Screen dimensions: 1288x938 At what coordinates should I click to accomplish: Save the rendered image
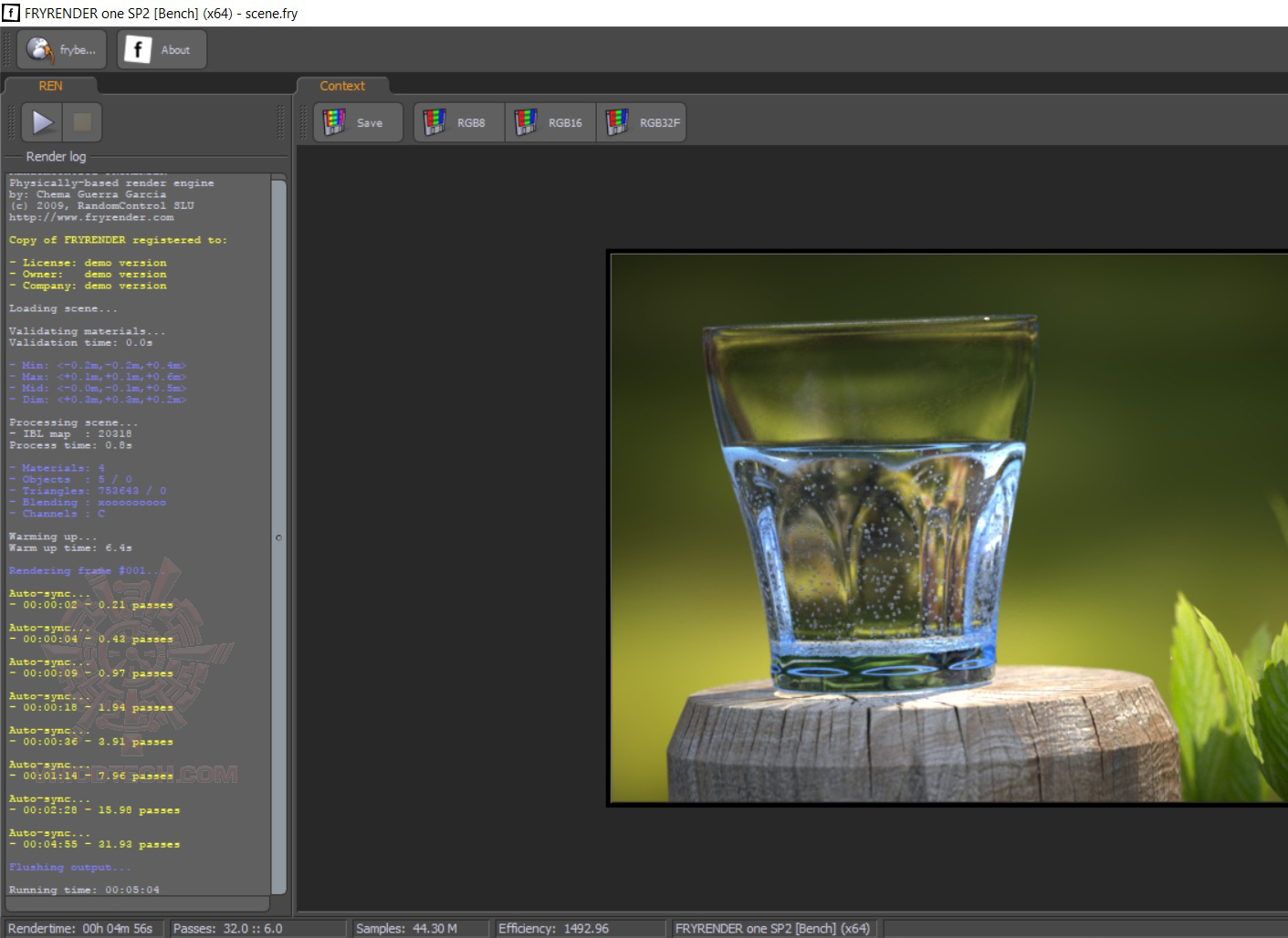tap(358, 122)
